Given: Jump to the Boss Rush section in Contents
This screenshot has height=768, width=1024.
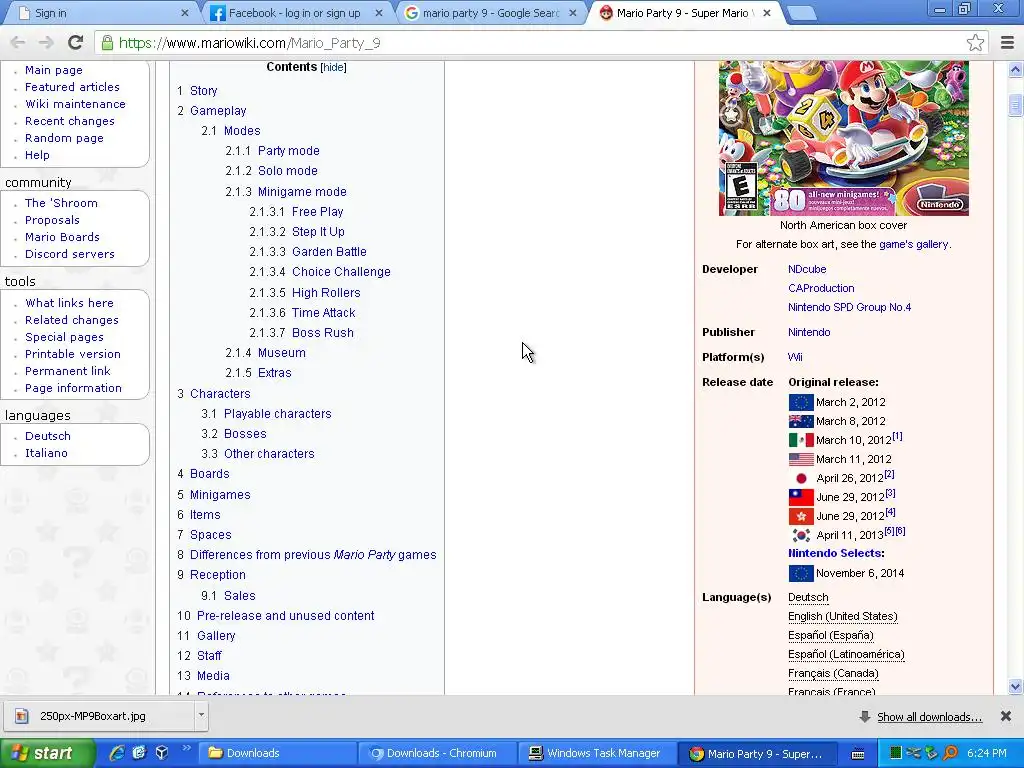Looking at the screenshot, I should click(323, 332).
